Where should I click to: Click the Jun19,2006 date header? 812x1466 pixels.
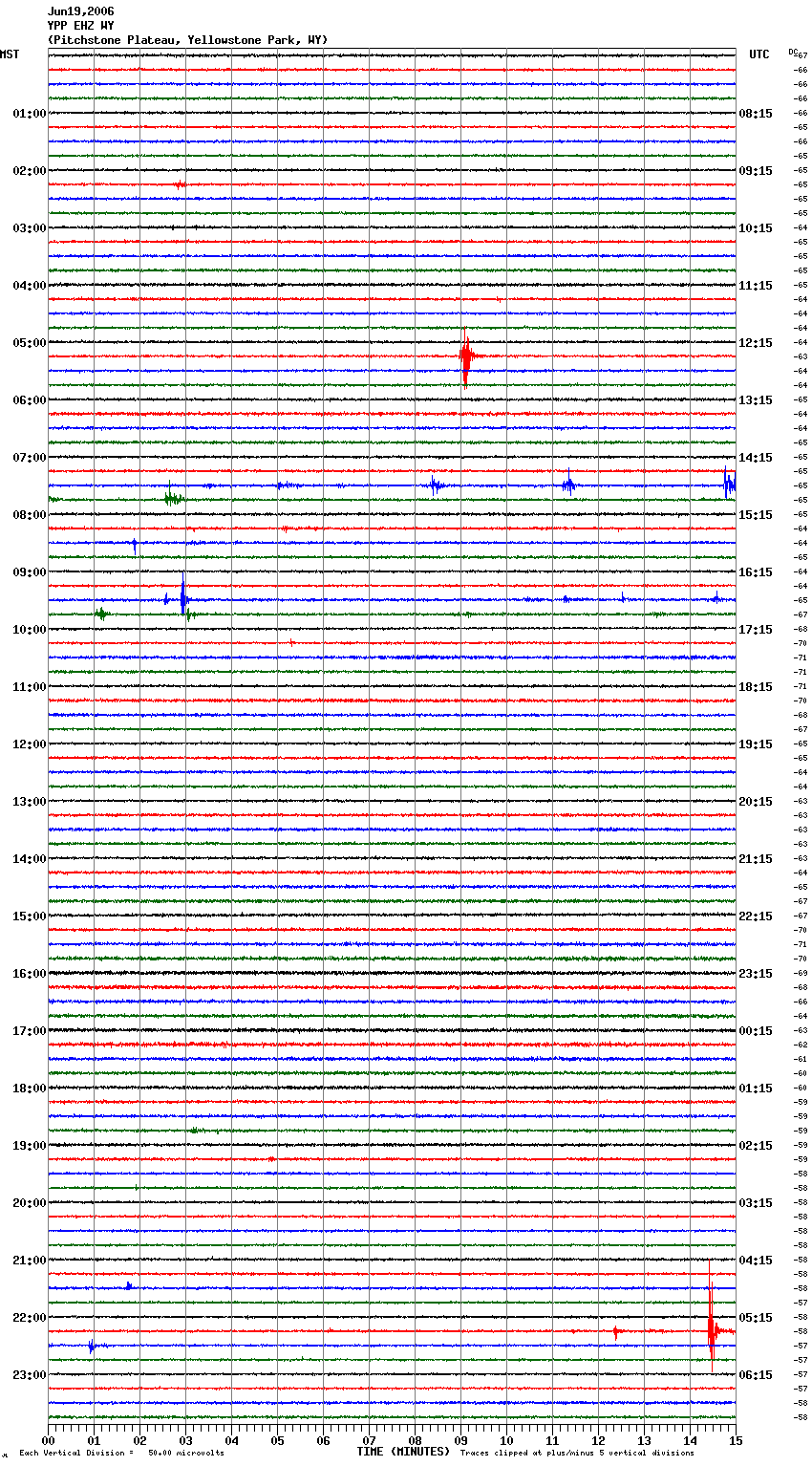pos(80,11)
